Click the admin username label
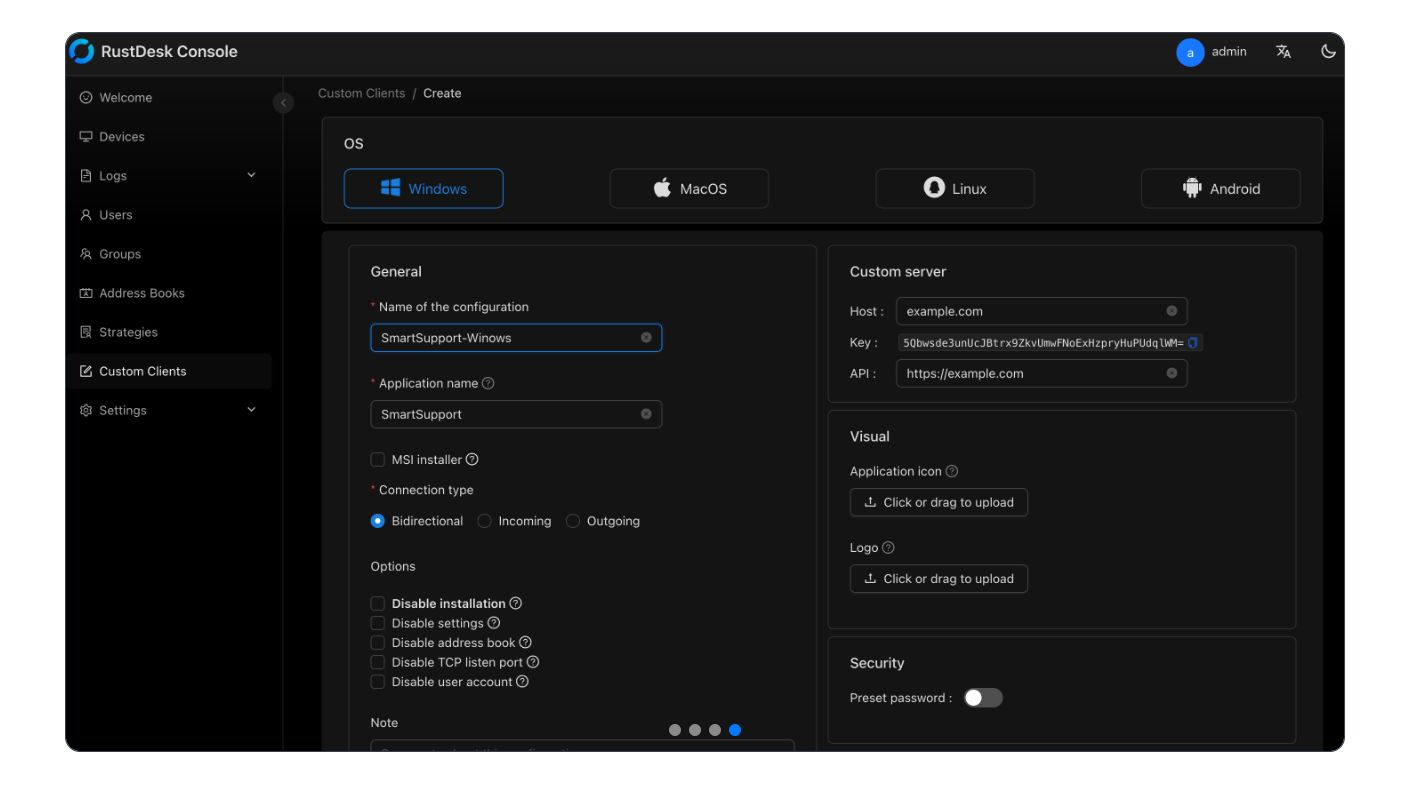Viewport: 1417px width, 788px height. 1229,52
